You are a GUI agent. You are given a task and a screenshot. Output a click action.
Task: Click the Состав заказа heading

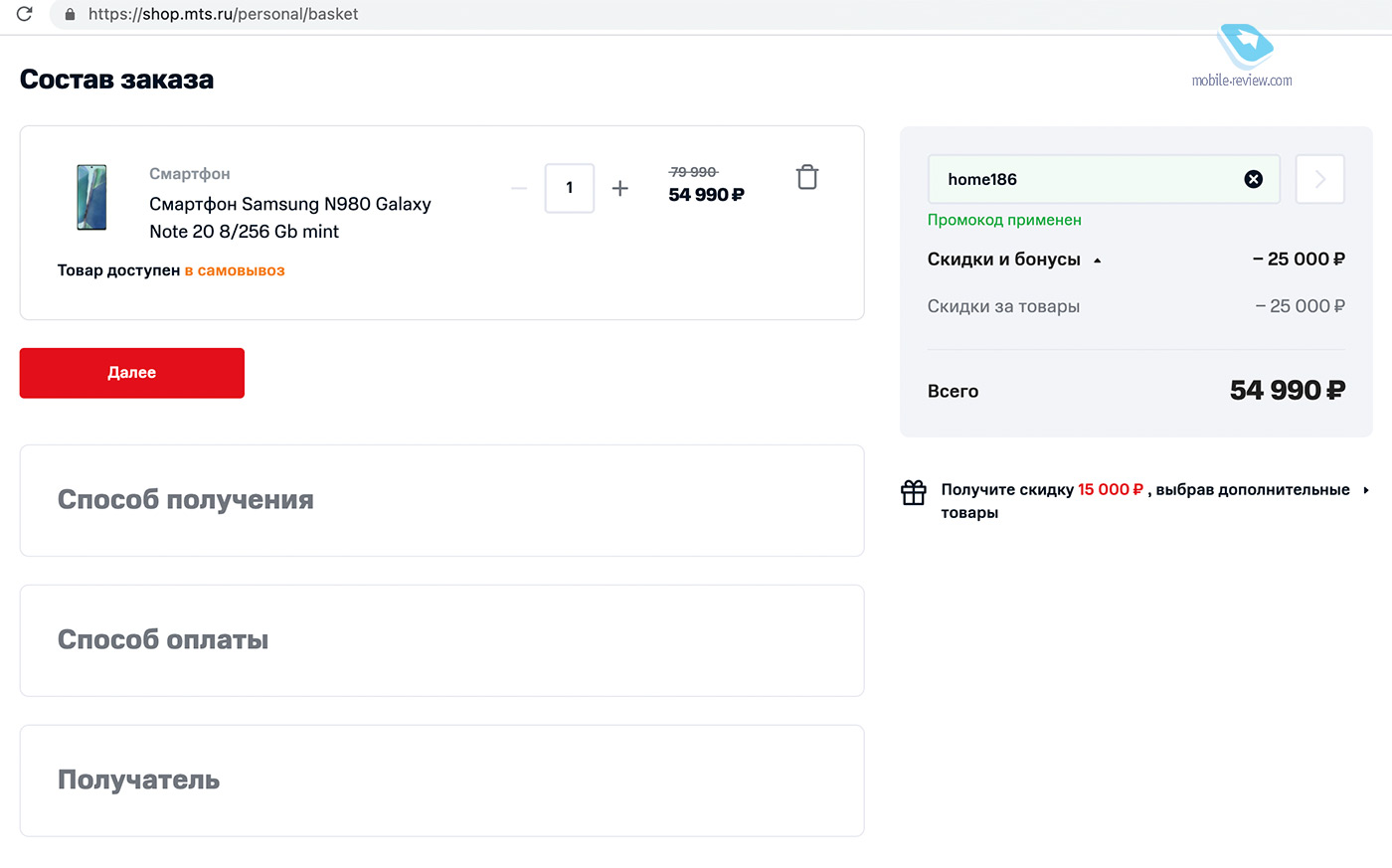coord(116,80)
